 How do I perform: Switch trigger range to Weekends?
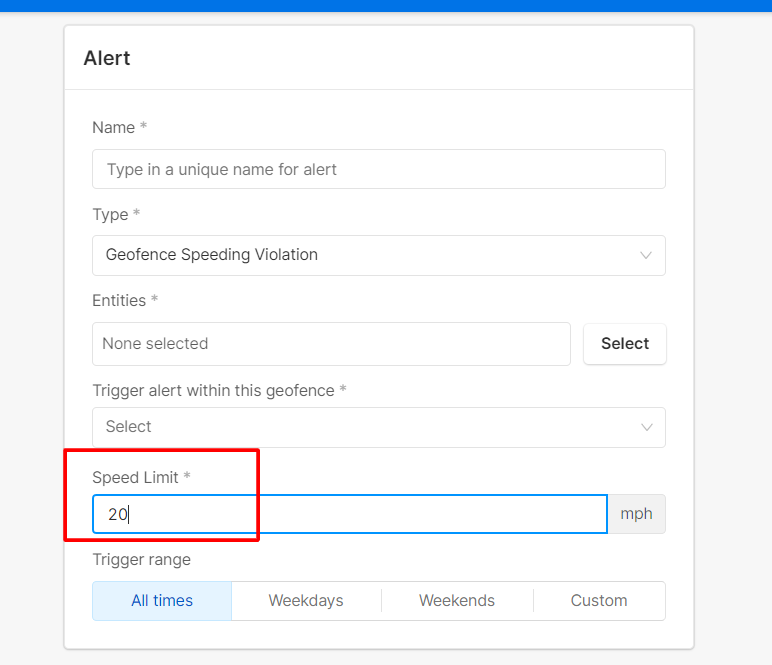click(x=457, y=601)
